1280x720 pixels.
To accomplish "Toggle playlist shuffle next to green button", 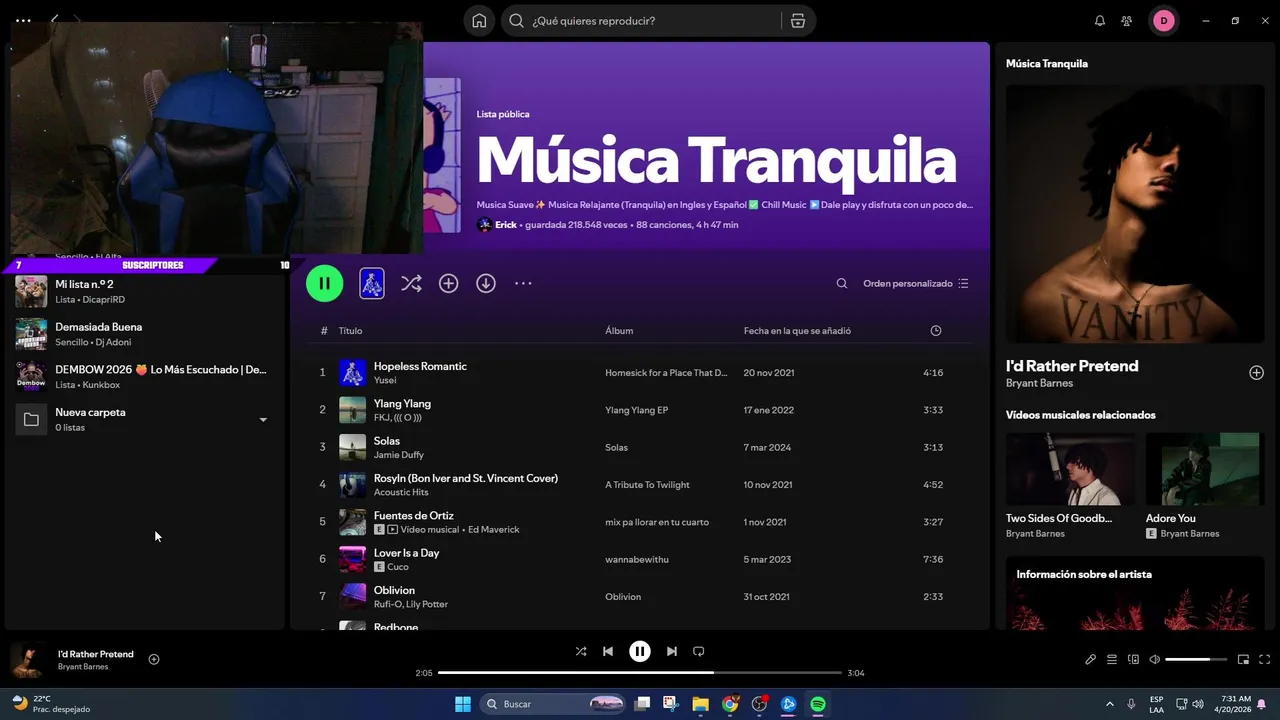I will click(x=411, y=284).
